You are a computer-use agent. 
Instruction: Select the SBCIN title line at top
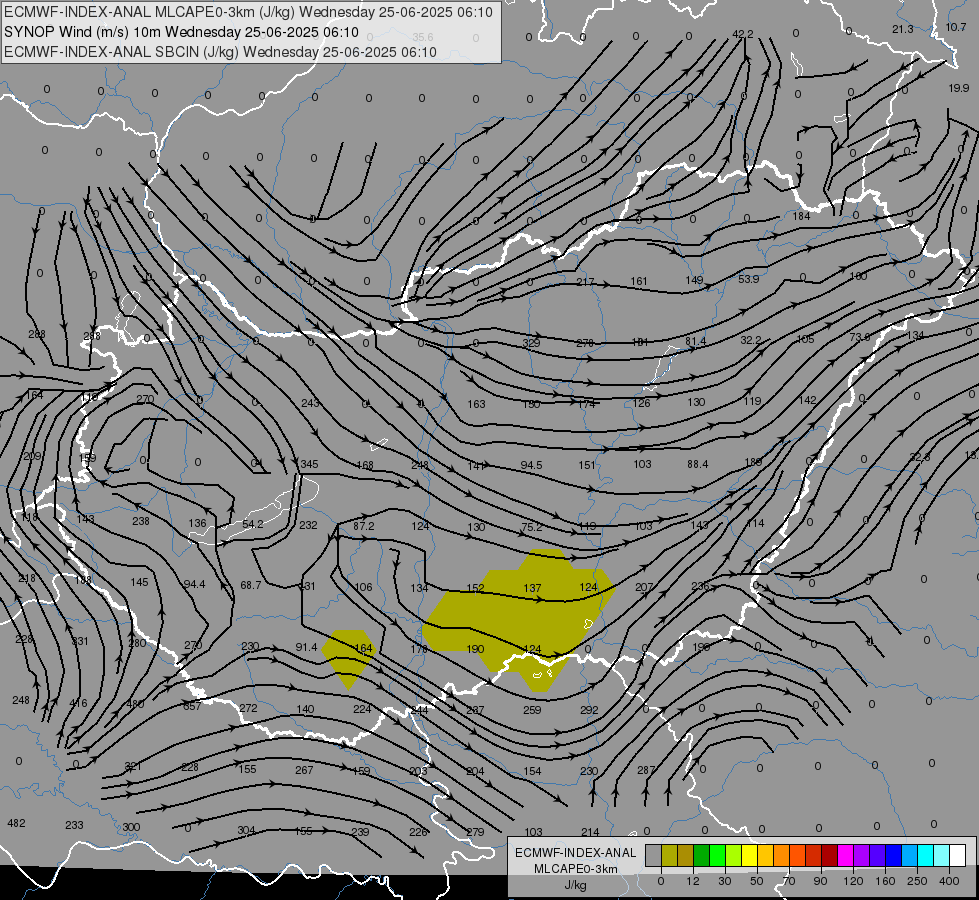(220, 52)
